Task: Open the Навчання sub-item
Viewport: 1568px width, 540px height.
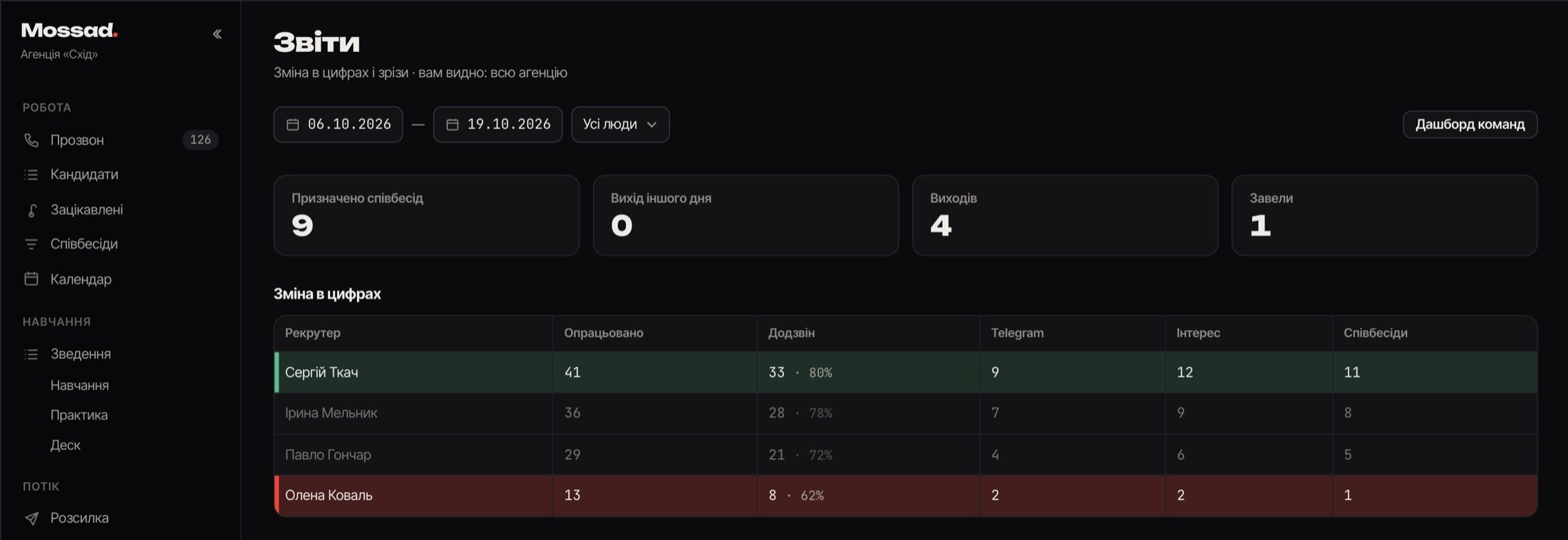Action: click(80, 385)
